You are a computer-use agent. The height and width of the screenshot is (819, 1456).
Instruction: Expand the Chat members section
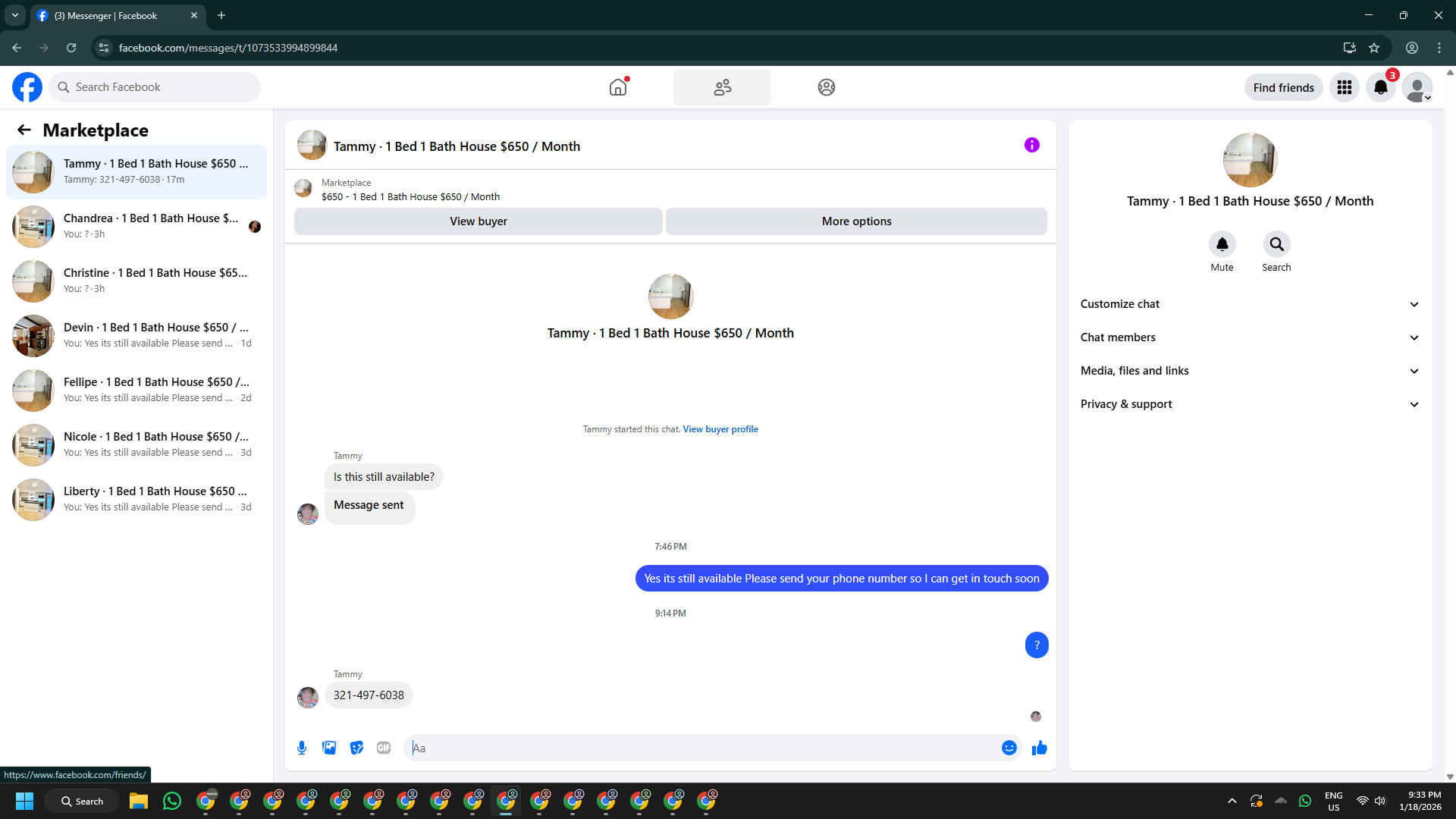point(1250,337)
